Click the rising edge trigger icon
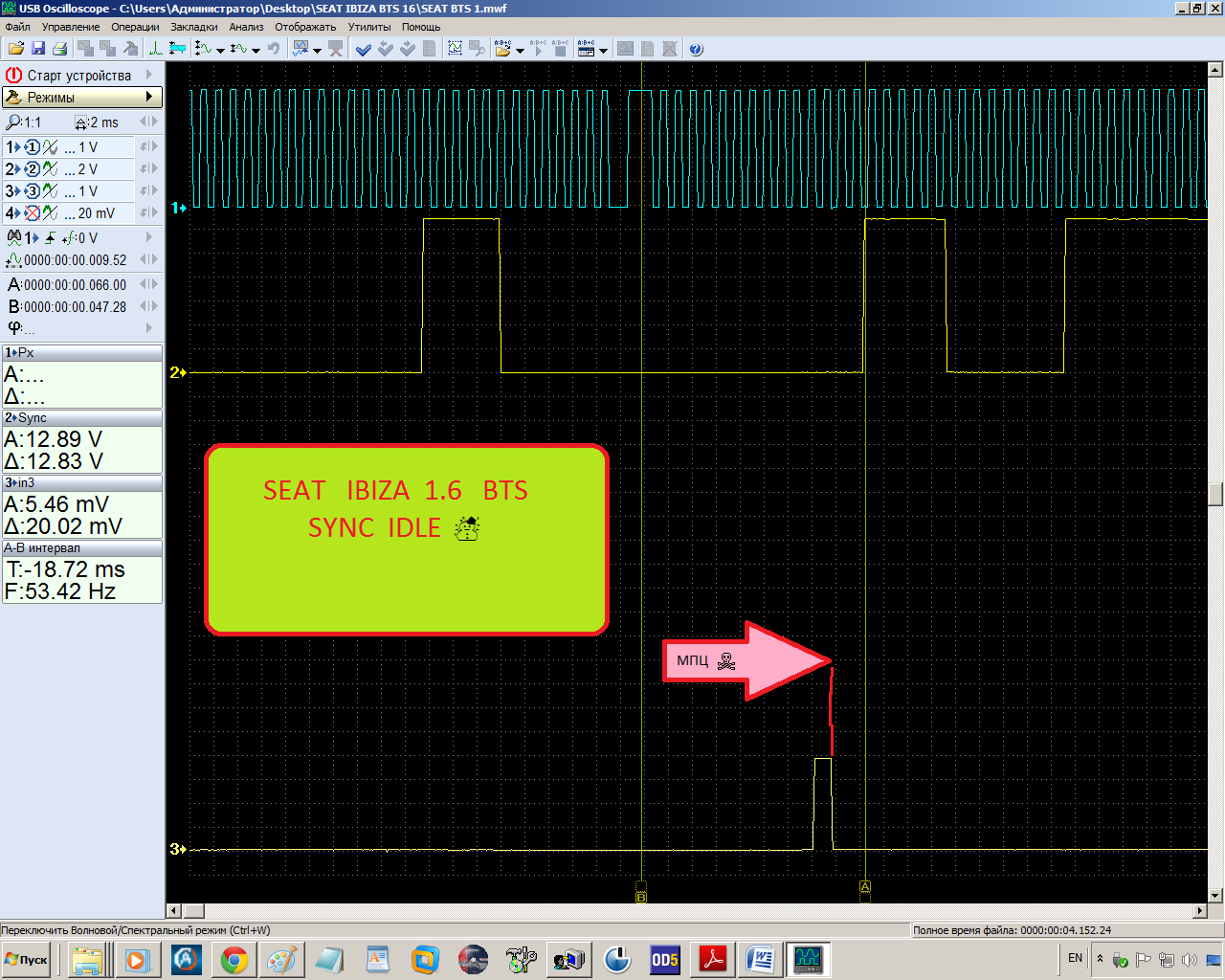 [50, 237]
